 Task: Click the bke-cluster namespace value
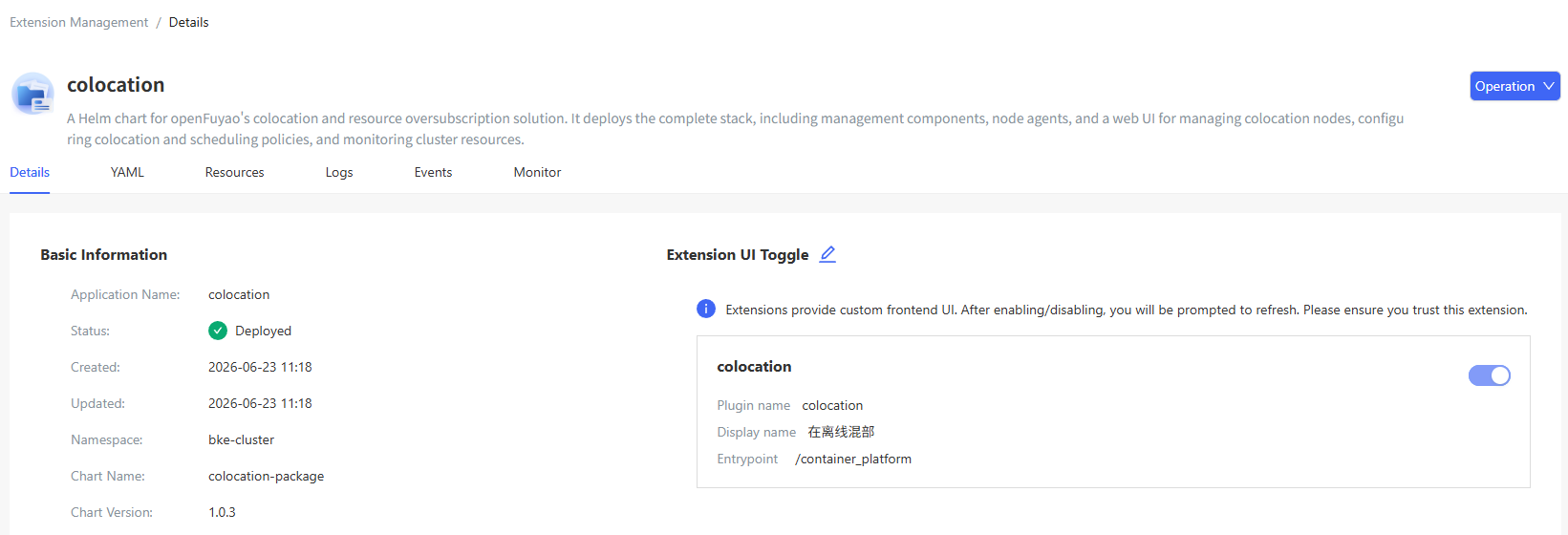click(x=241, y=439)
